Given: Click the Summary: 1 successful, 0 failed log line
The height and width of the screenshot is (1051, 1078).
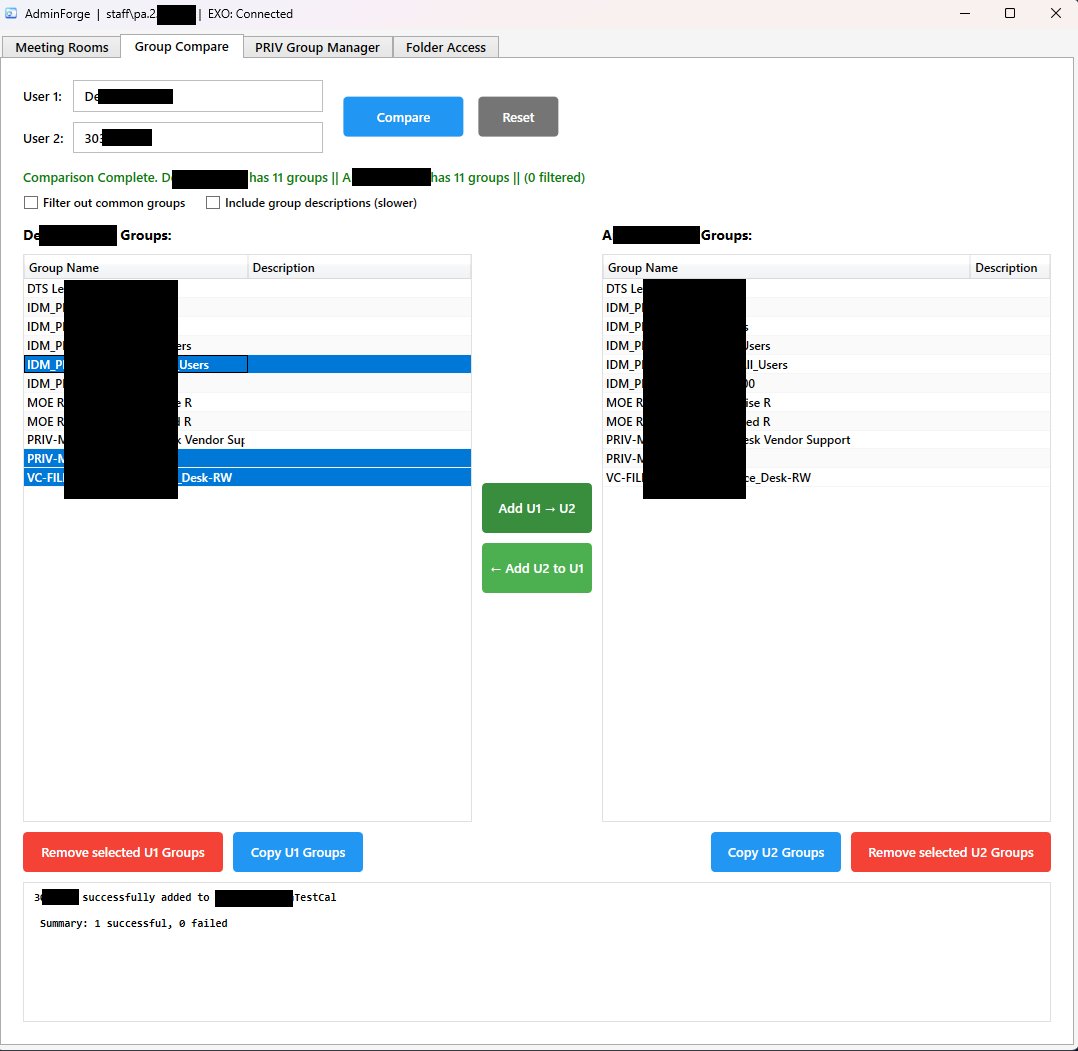Looking at the screenshot, I should (133, 923).
